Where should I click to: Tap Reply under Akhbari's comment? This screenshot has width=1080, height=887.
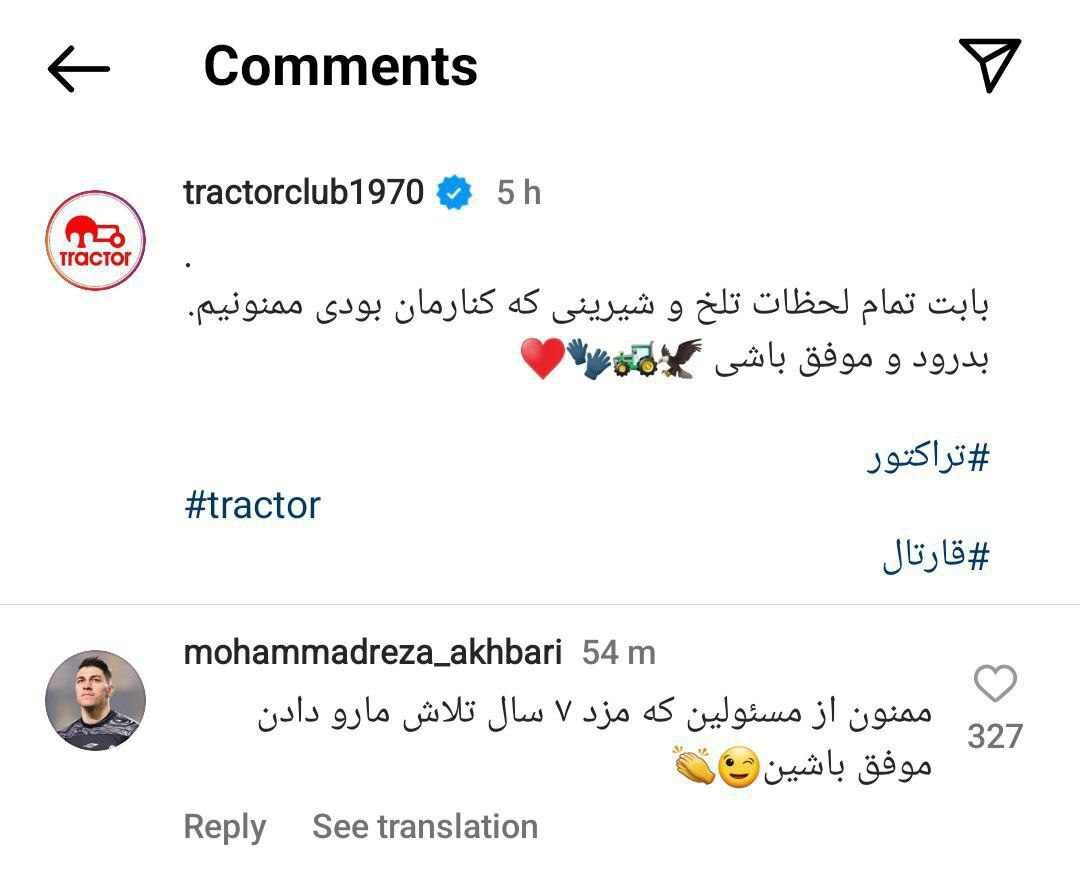pyautogui.click(x=224, y=826)
